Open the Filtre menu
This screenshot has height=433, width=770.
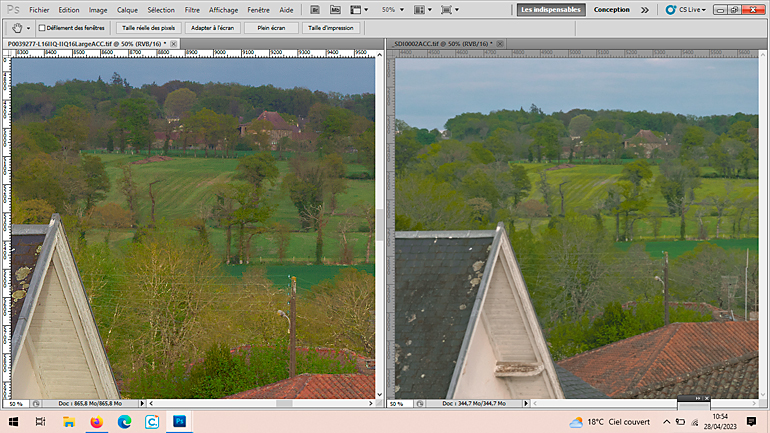[x=192, y=10]
